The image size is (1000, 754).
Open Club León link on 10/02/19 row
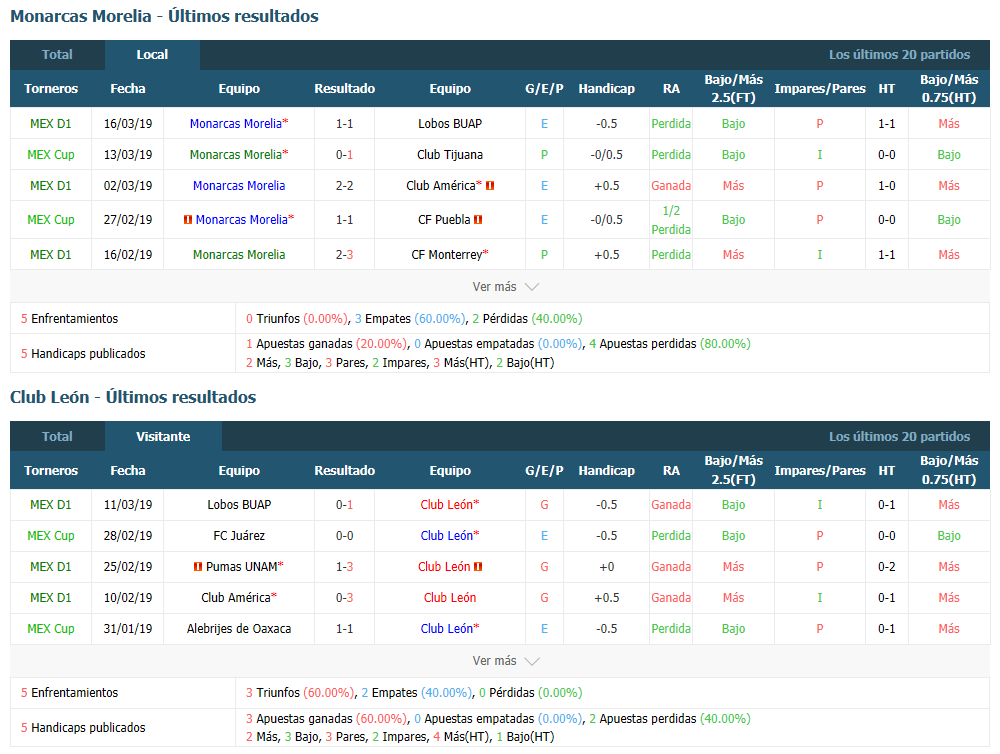point(450,598)
